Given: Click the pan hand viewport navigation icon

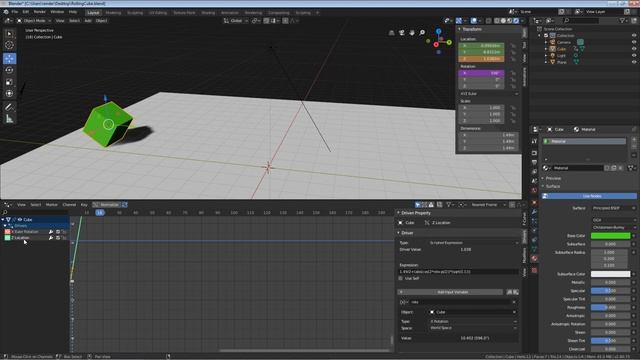Looking at the screenshot, I should 412,33.
